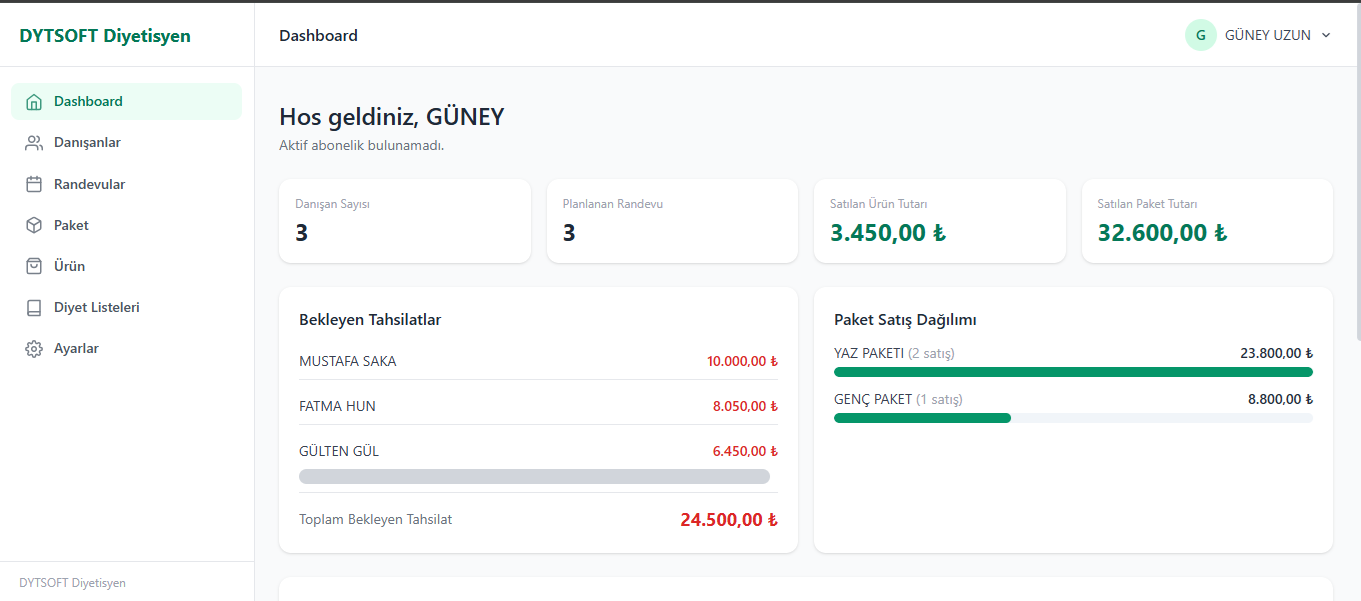
Task: Click the Toplam Bekleyen Tahsilat label
Action: (x=376, y=519)
